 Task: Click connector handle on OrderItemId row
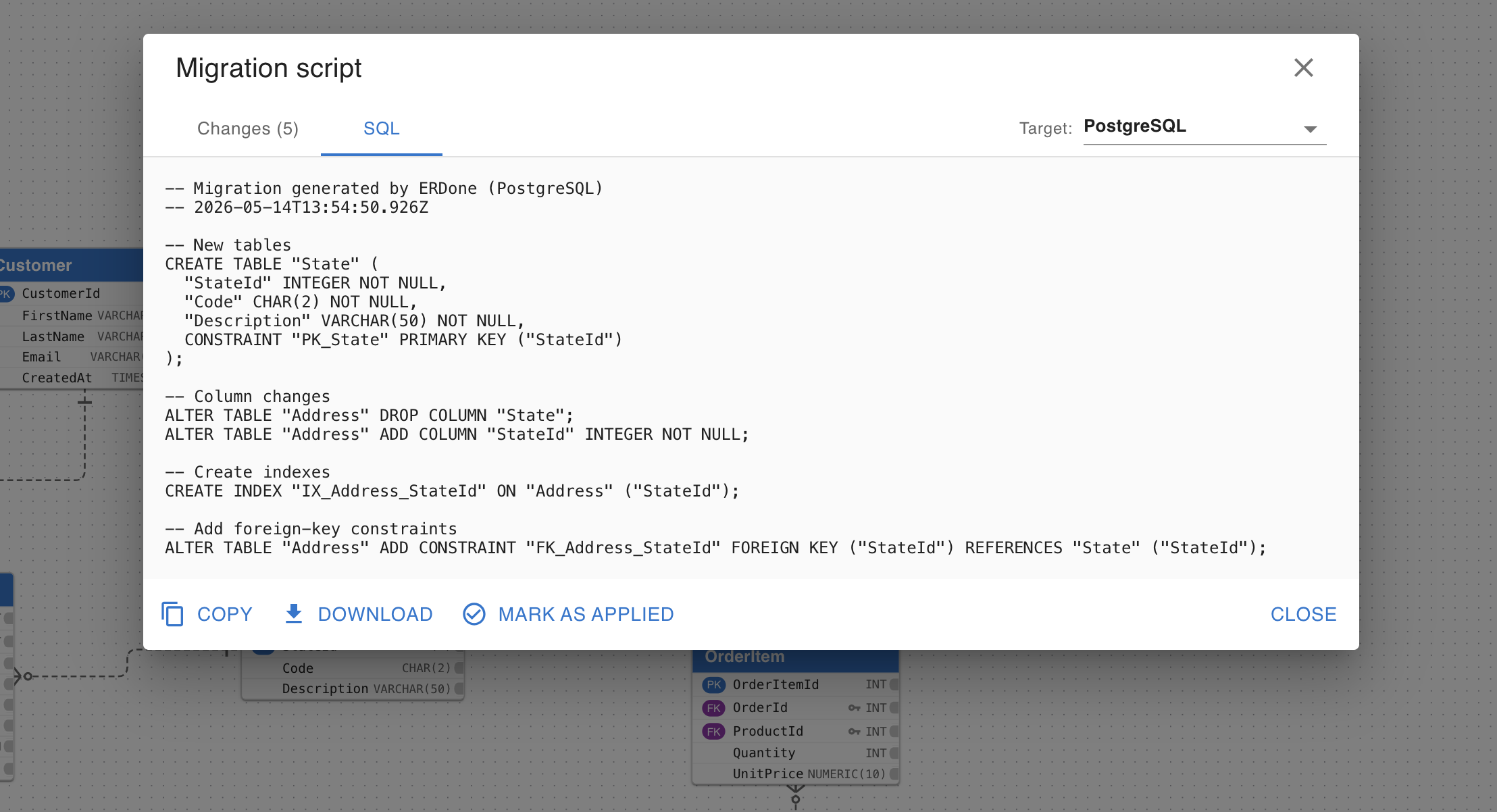tap(894, 684)
